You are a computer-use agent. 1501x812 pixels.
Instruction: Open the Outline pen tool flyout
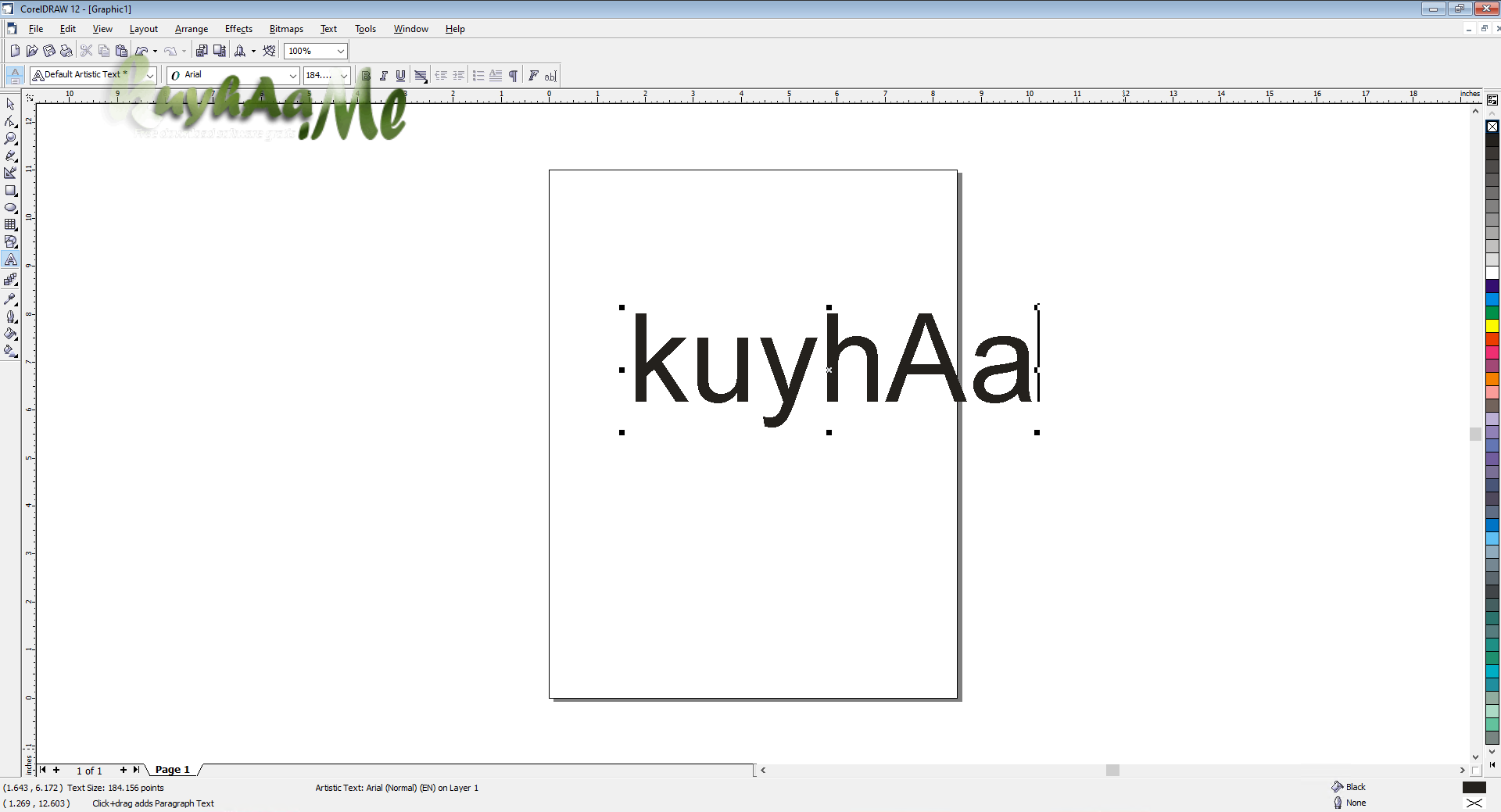point(10,317)
